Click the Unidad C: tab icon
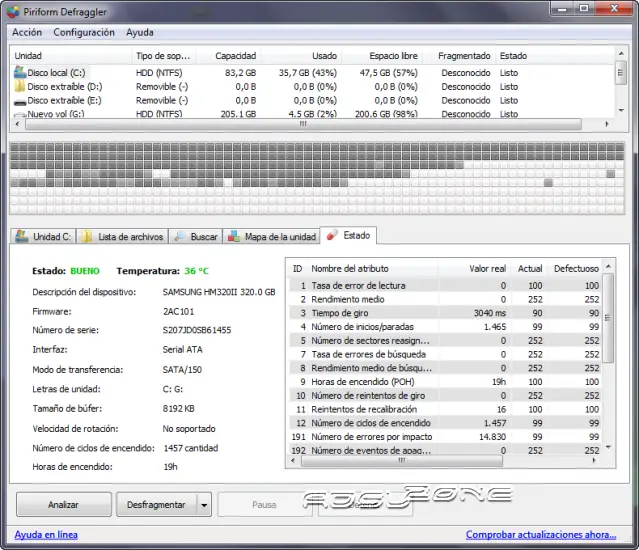This screenshot has height=550, width=639. 22,236
